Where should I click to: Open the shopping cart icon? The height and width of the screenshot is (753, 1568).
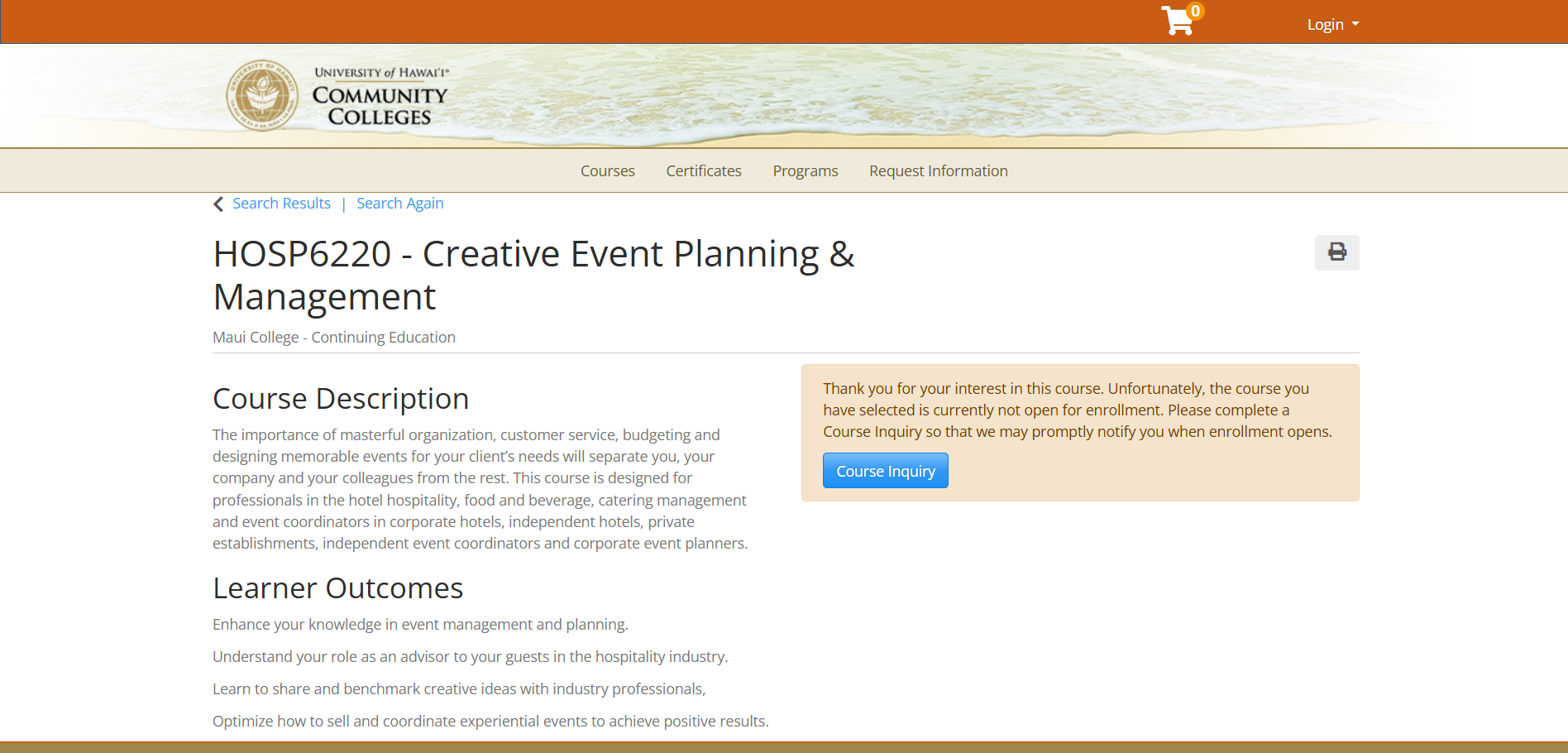[x=1177, y=22]
